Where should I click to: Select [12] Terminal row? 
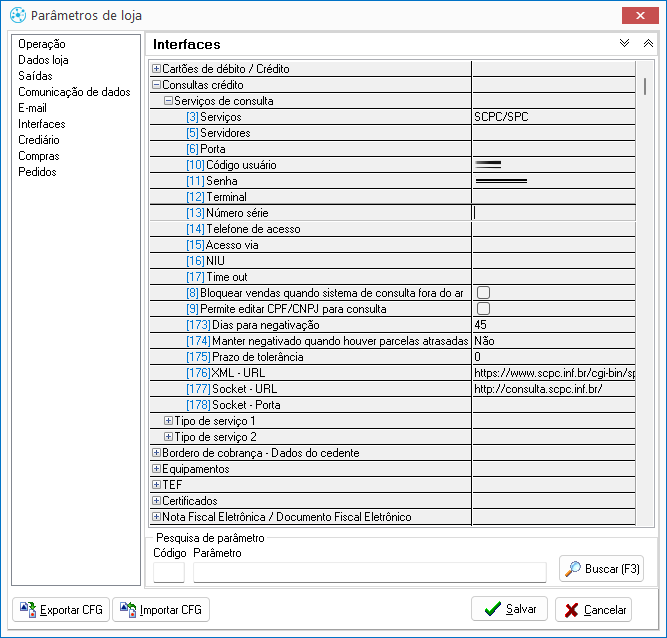pos(310,197)
